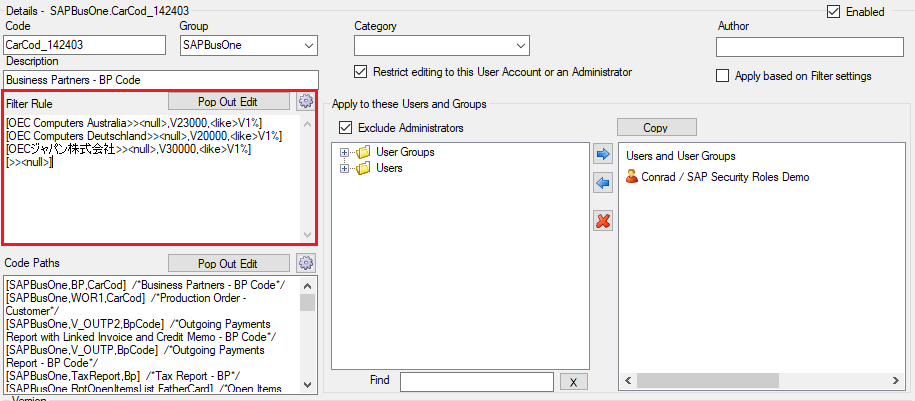Check Apply based on Filter settings
Screen dimensions: 915x401
[722, 76]
